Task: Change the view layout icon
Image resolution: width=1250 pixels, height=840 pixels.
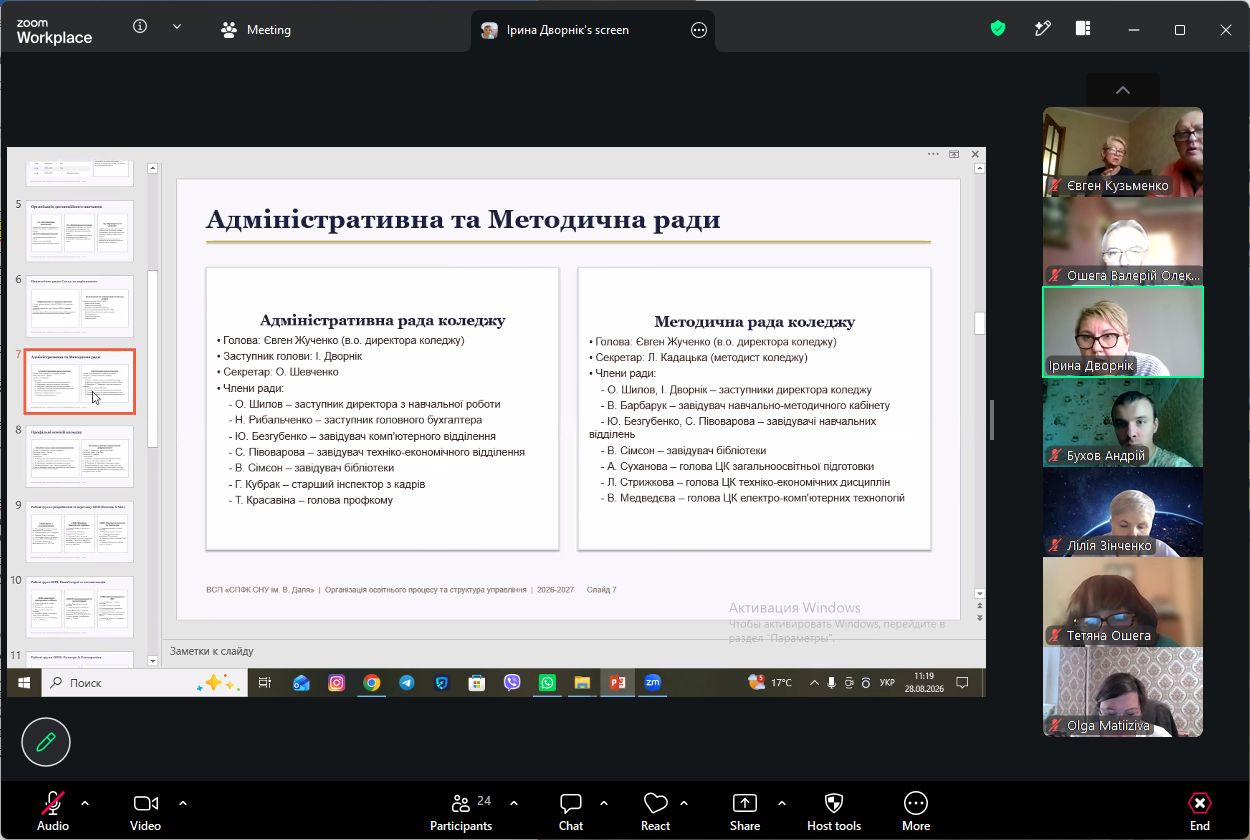Action: 1083,29
